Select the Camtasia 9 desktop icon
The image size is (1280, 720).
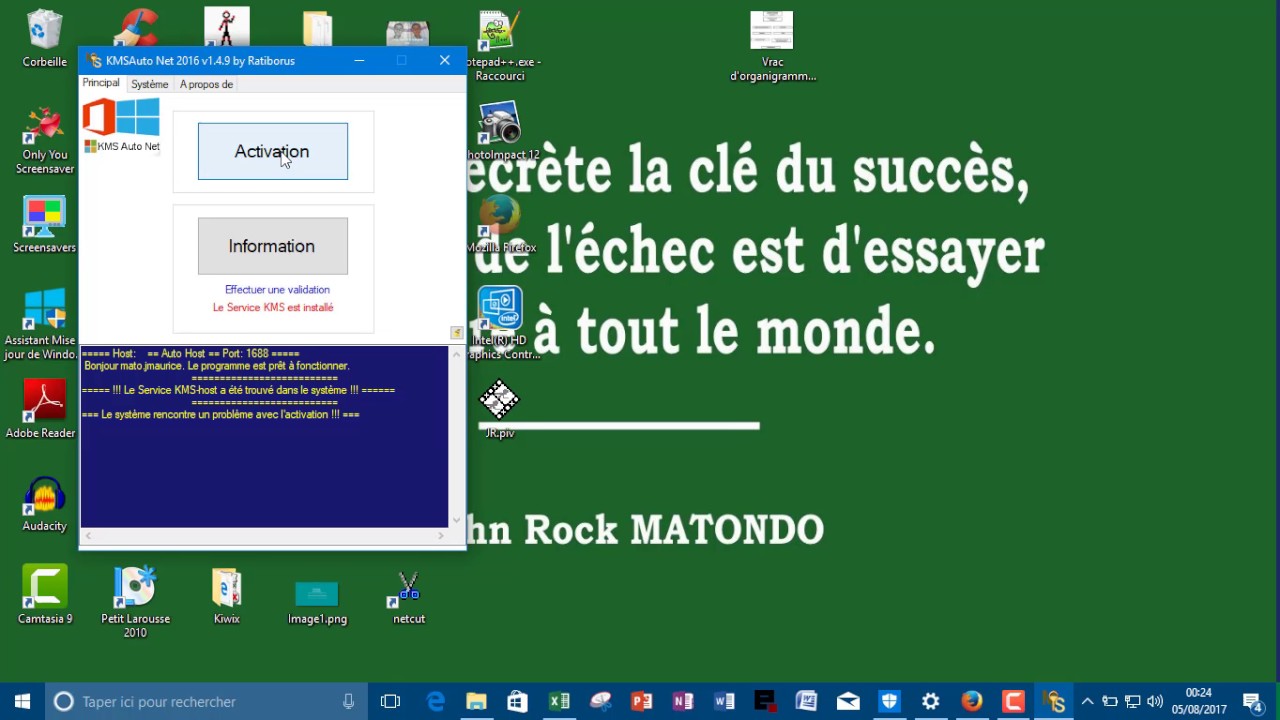click(45, 594)
